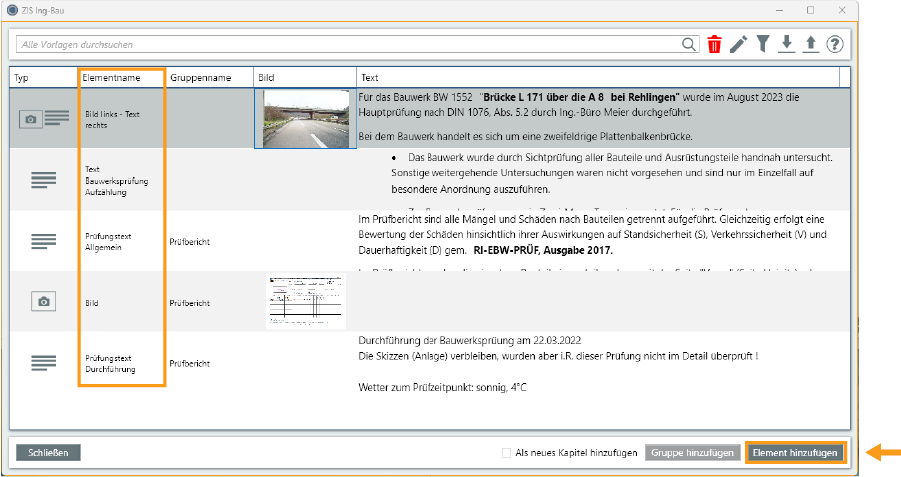This screenshot has height=477, width=901.
Task: Sort by the Gruppenname column header
Action: click(x=200, y=77)
